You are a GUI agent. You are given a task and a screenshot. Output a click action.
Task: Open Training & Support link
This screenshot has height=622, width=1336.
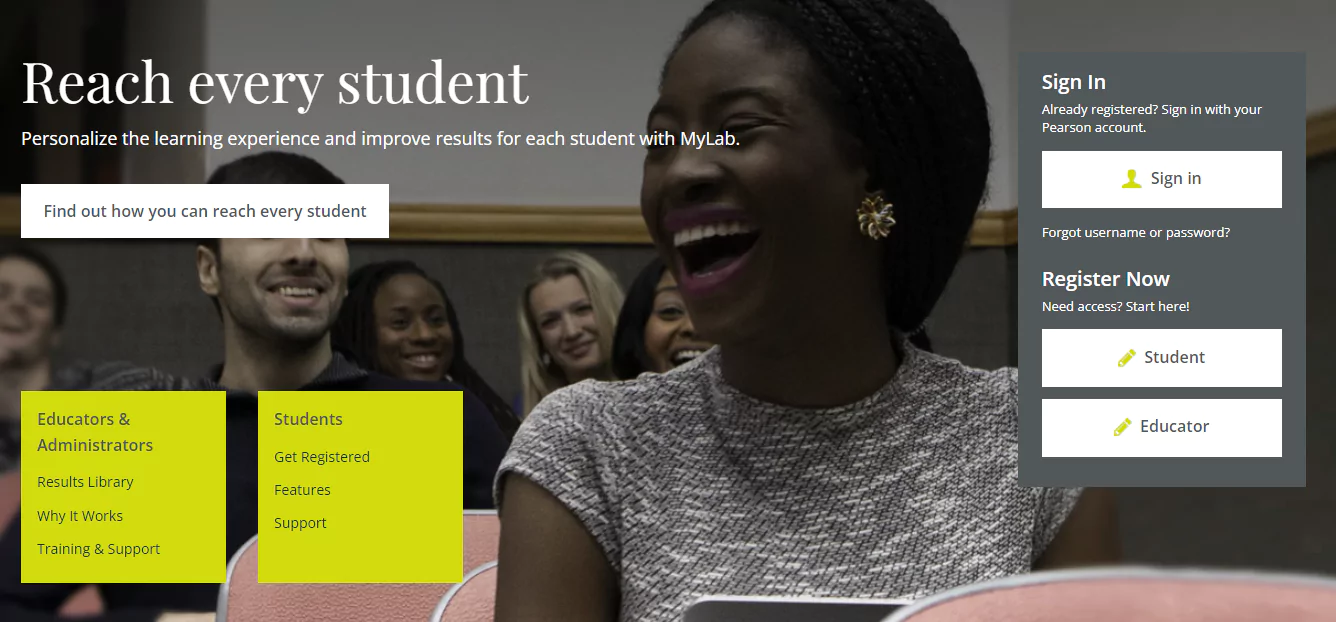click(x=99, y=549)
